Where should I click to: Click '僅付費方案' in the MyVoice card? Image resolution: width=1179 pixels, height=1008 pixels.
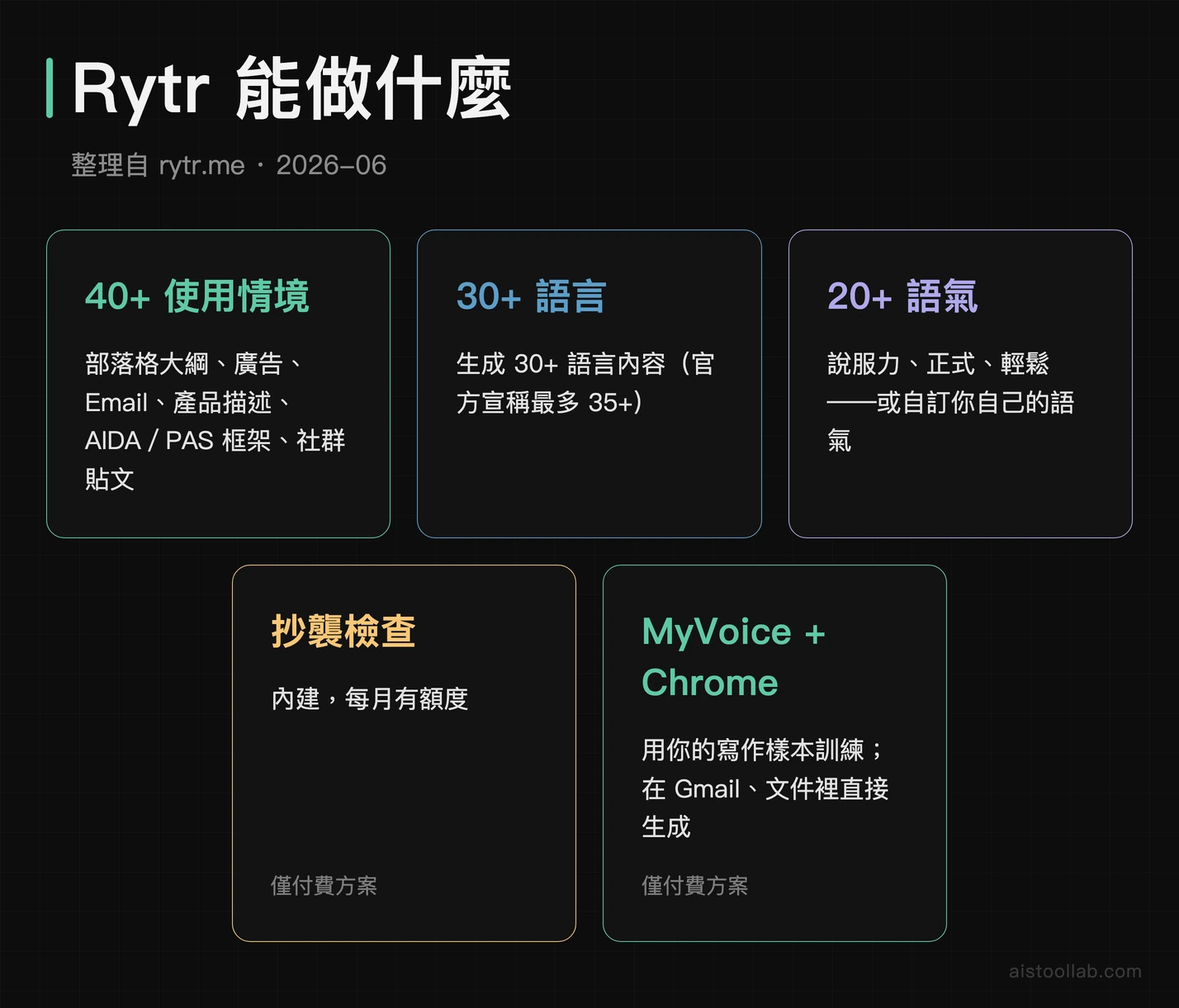[x=694, y=886]
